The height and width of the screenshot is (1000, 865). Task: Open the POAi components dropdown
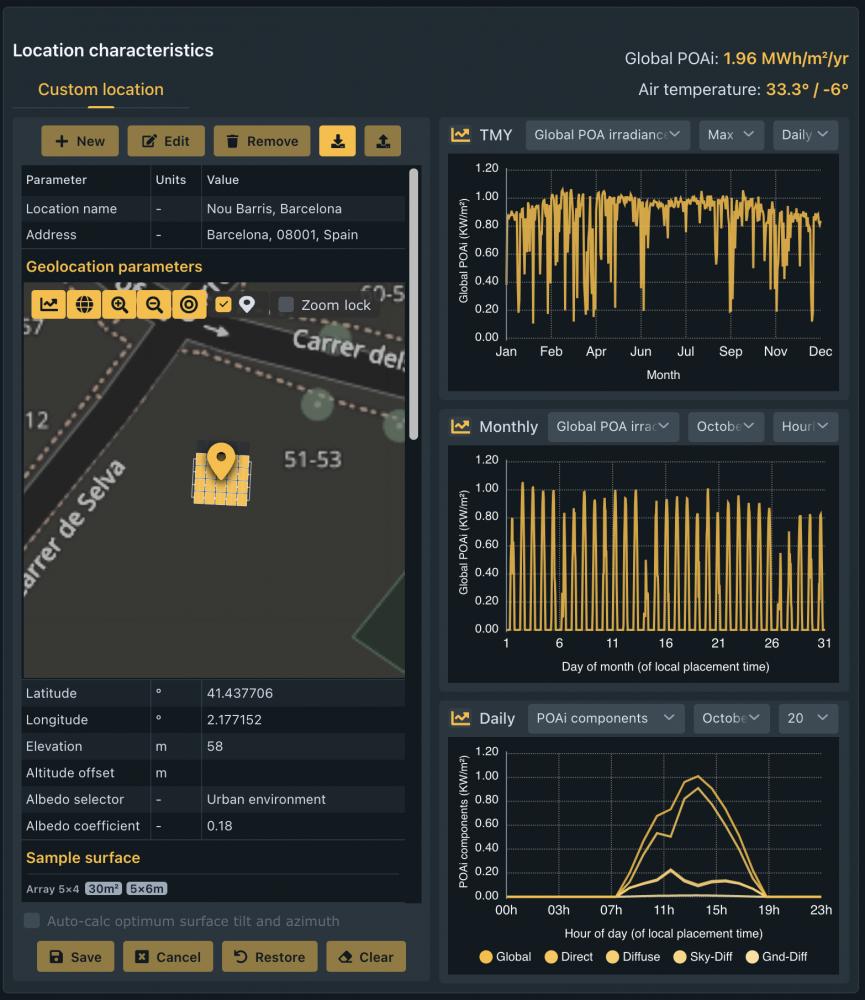point(606,718)
